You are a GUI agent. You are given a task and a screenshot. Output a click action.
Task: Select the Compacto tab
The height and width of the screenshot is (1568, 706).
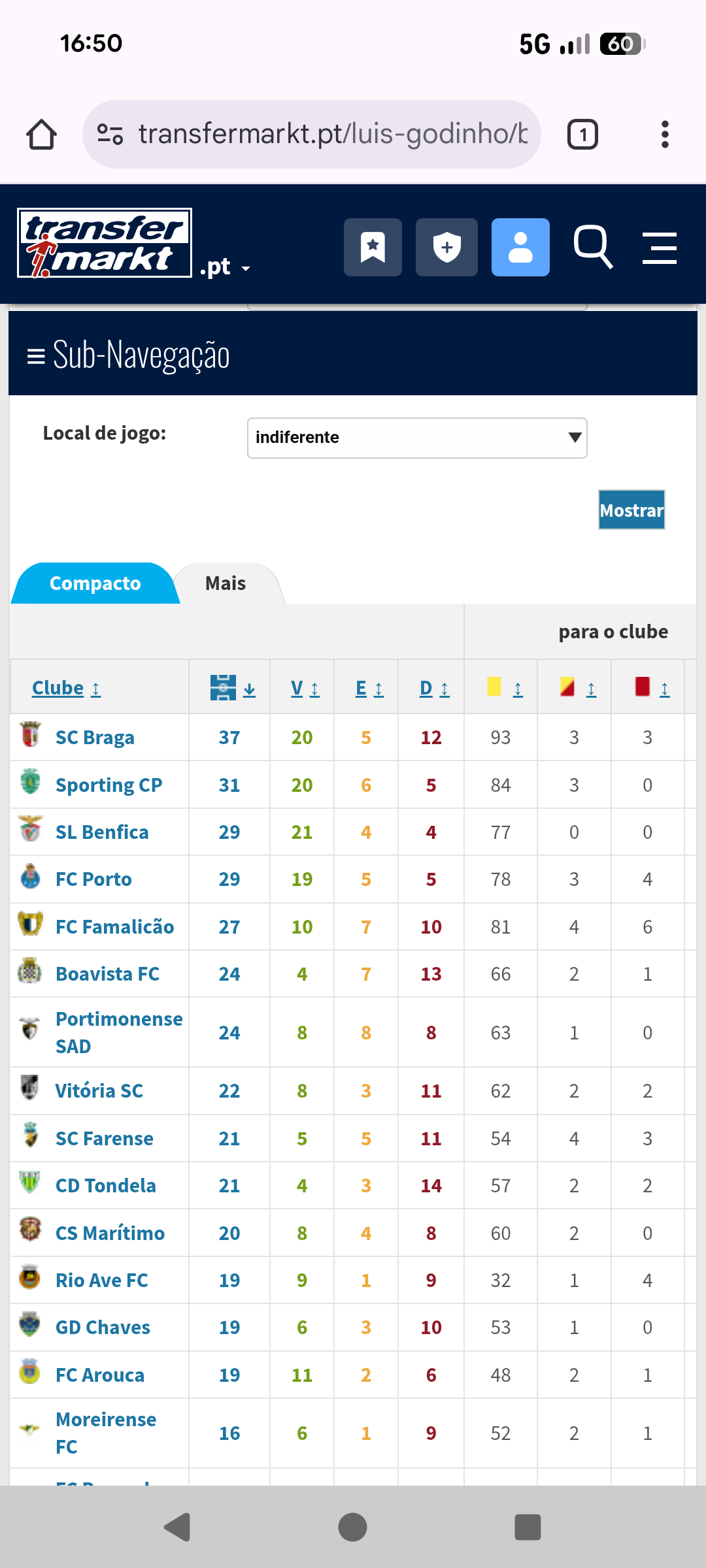[95, 583]
